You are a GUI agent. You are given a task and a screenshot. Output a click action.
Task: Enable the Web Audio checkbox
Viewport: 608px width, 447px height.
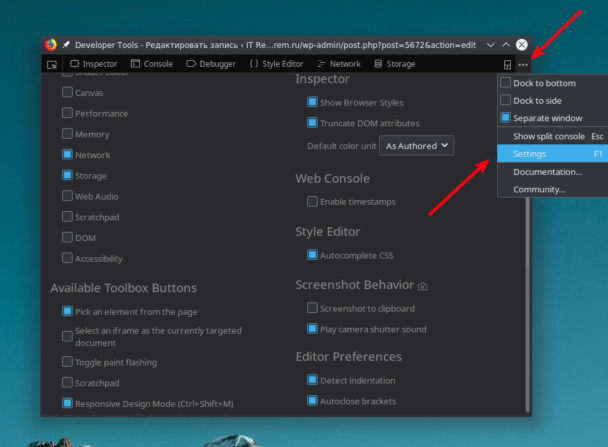pyautogui.click(x=67, y=196)
